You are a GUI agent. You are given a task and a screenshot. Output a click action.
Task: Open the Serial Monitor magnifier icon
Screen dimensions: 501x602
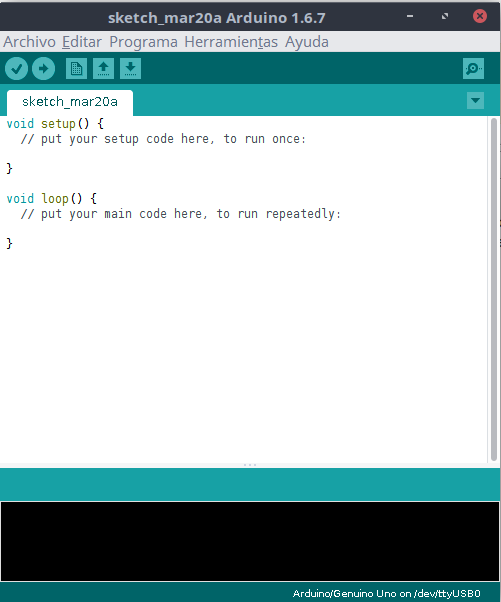[x=473, y=69]
